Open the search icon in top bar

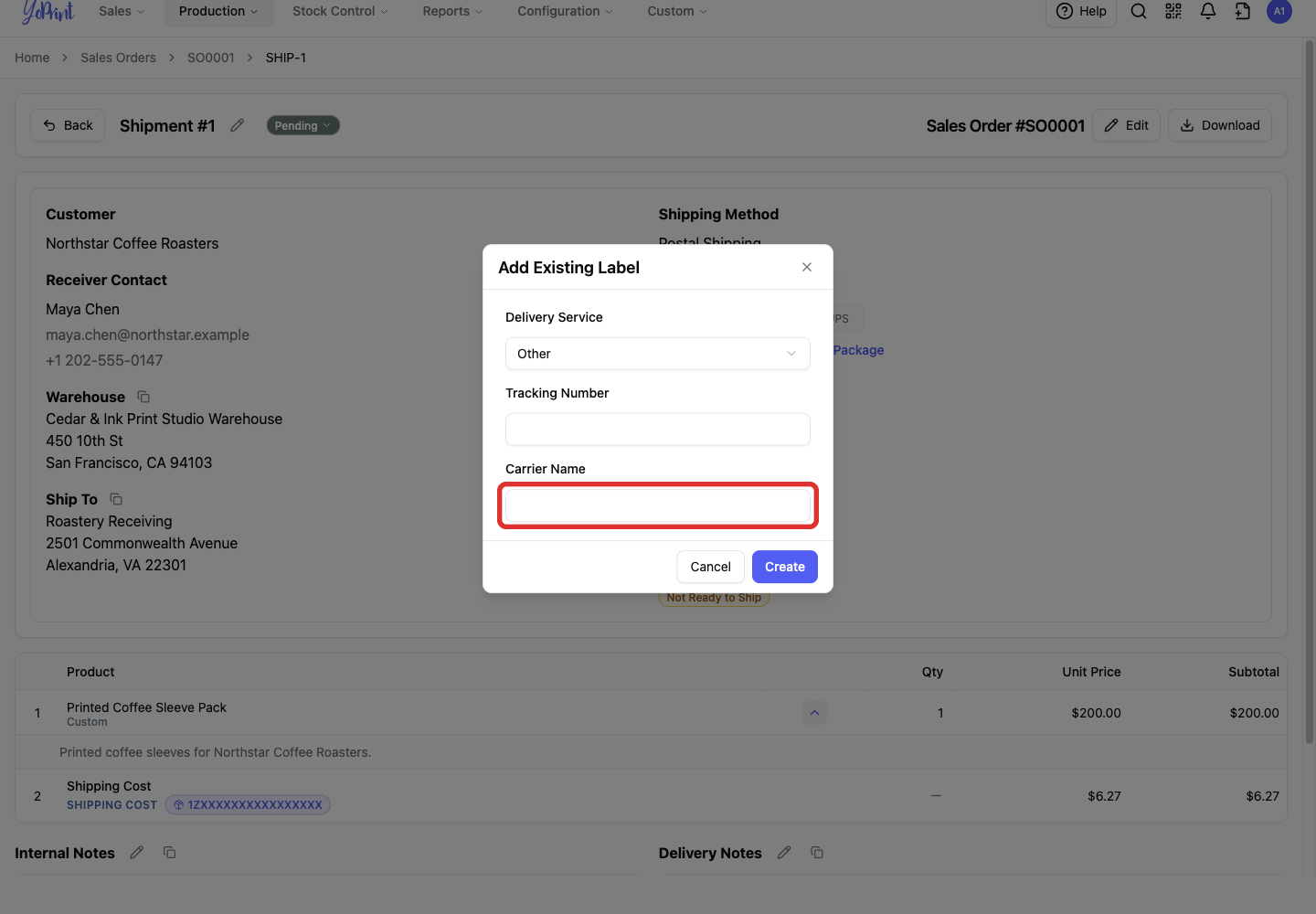pos(1139,11)
